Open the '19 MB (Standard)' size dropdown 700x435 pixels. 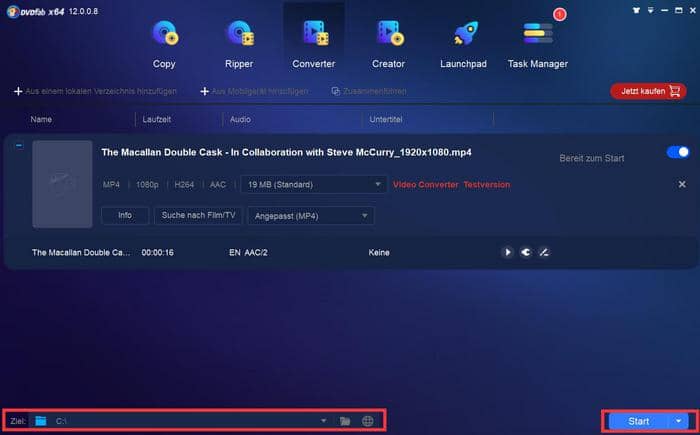pyautogui.click(x=313, y=184)
